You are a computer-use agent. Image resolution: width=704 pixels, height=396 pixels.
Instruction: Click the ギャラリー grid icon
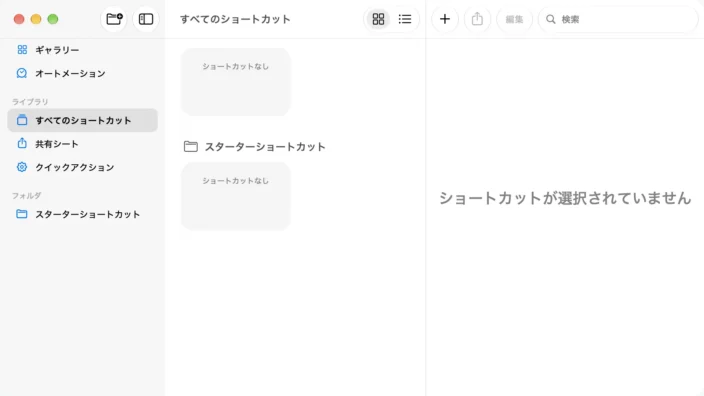pos(22,49)
